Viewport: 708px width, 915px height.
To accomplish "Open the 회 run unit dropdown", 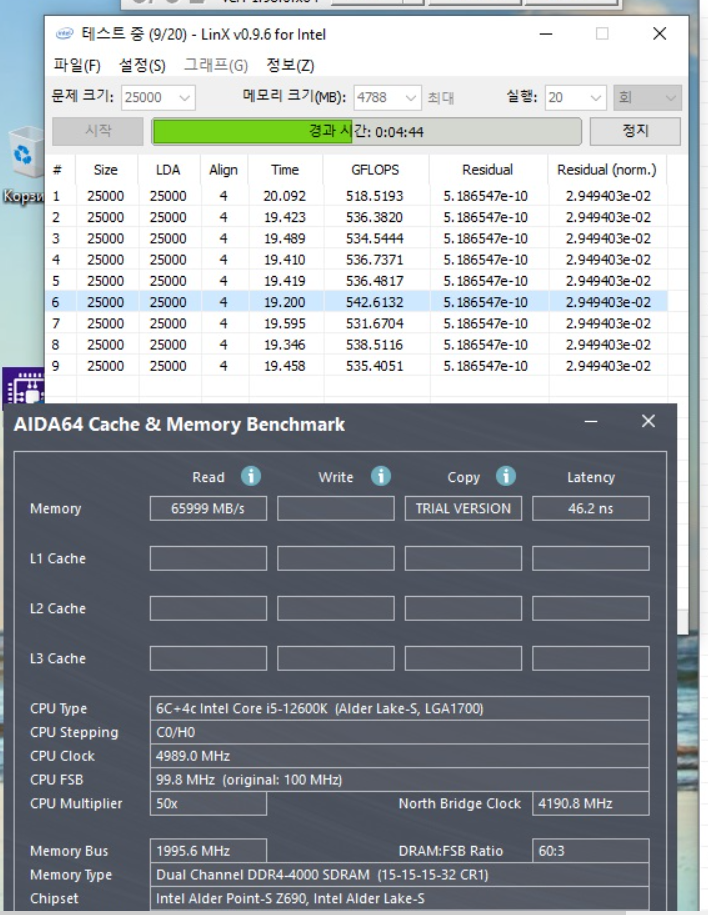I will point(647,97).
